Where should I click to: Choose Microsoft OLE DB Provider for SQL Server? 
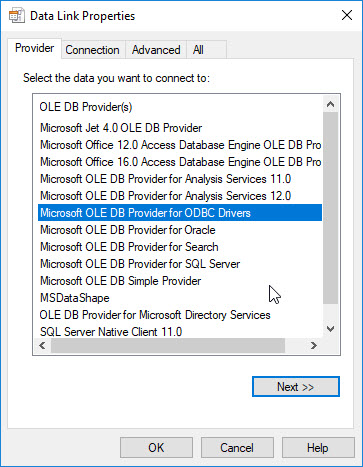(140, 264)
